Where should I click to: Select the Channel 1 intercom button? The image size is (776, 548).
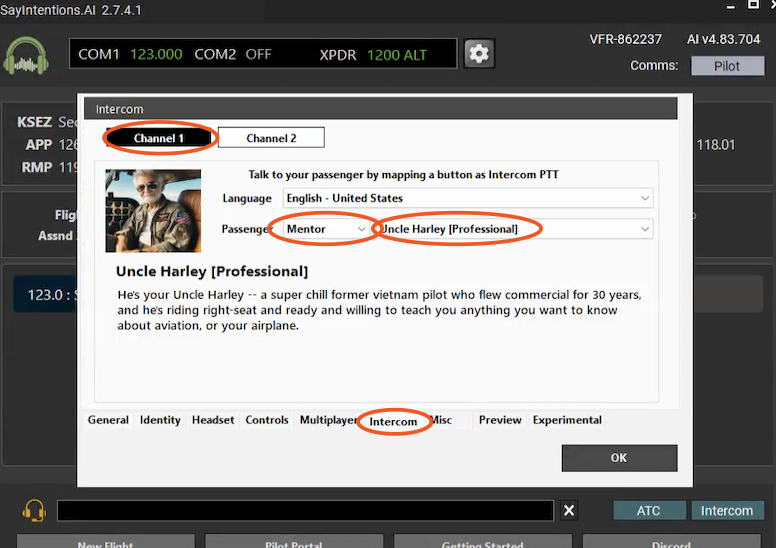click(158, 138)
